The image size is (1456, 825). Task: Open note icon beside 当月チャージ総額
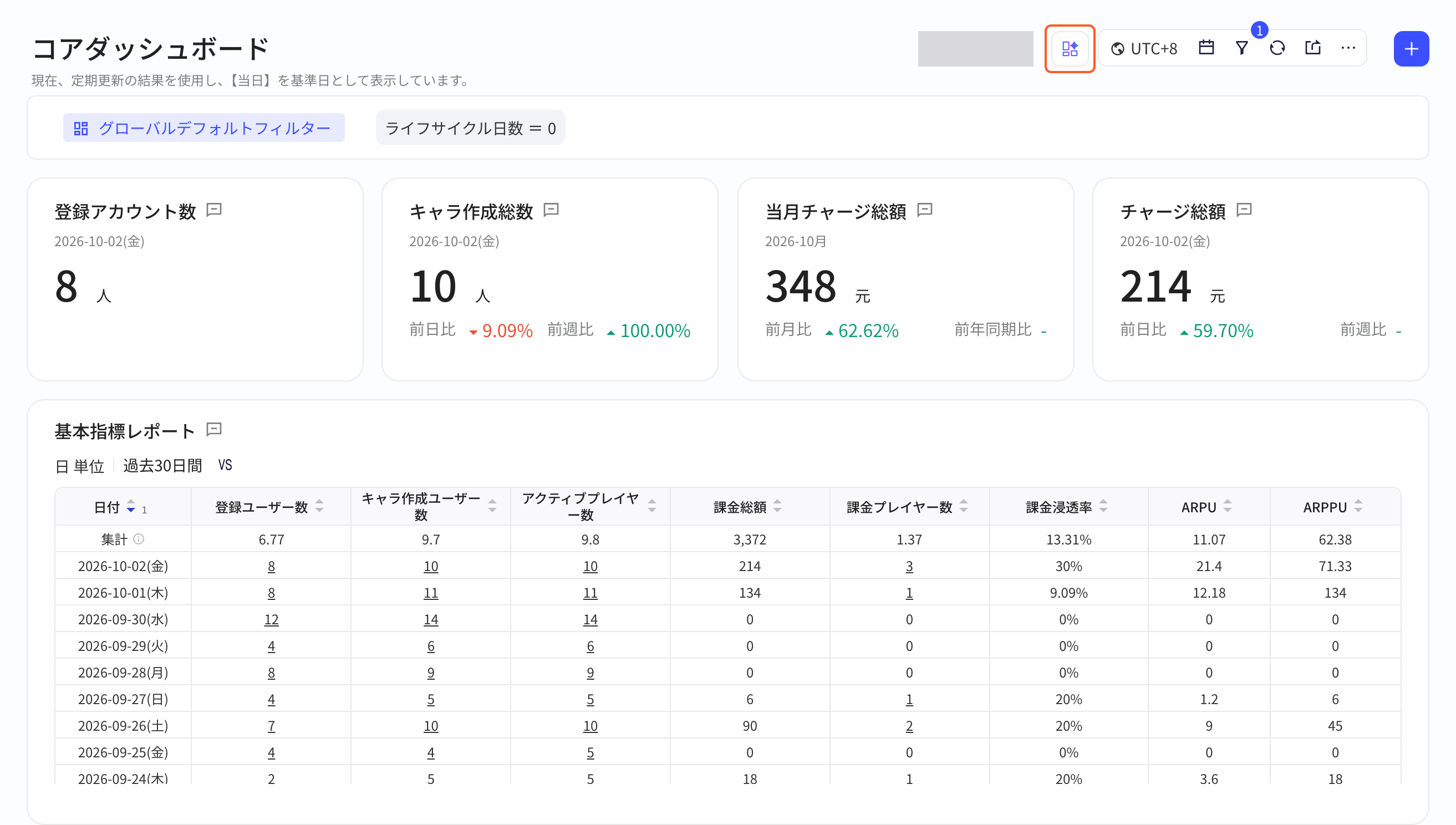click(924, 210)
